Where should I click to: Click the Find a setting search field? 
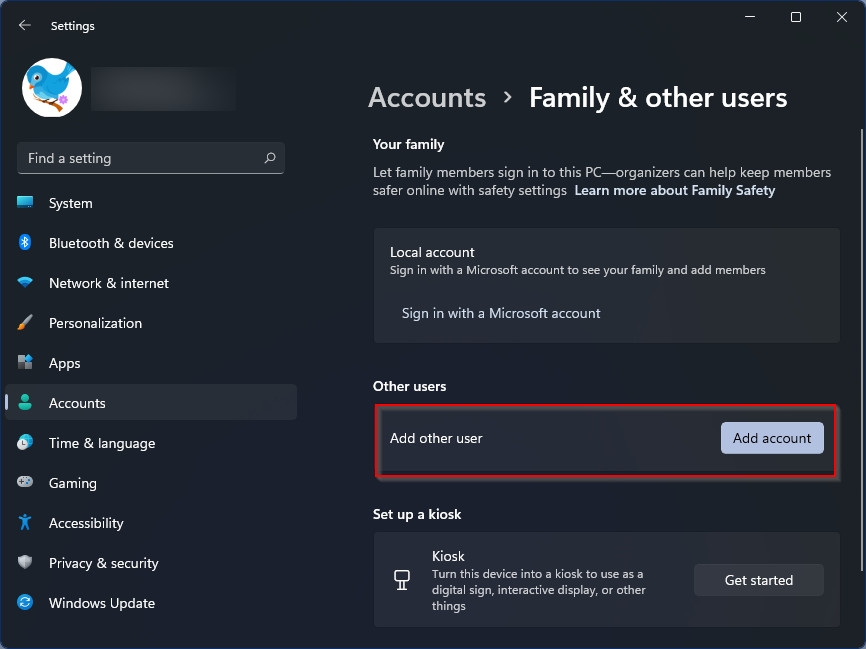click(x=151, y=159)
